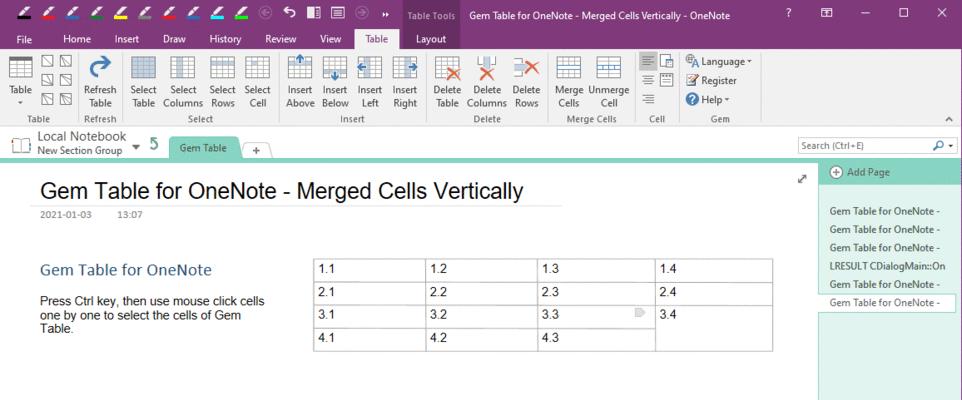This screenshot has height=400, width=962.
Task: Collapse the ribbon with the chevron
Action: 949,119
